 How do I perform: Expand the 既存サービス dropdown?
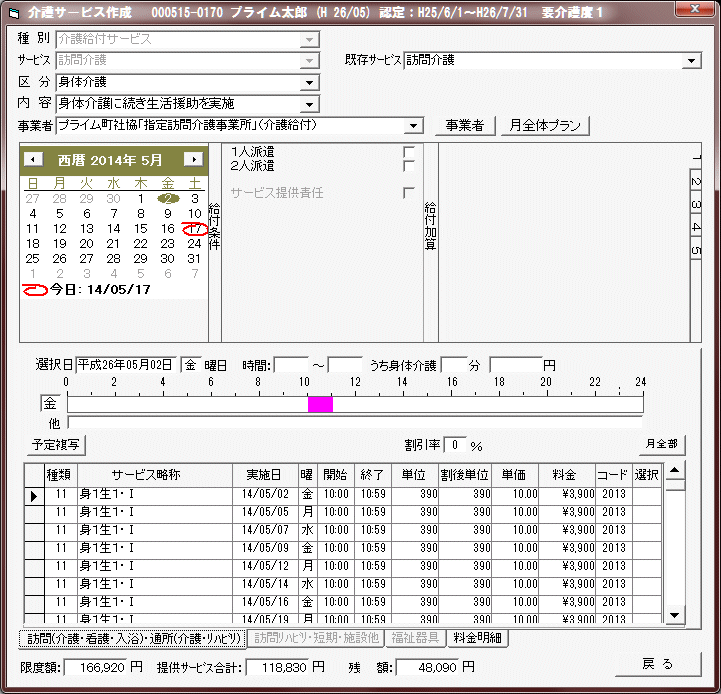[x=692, y=61]
